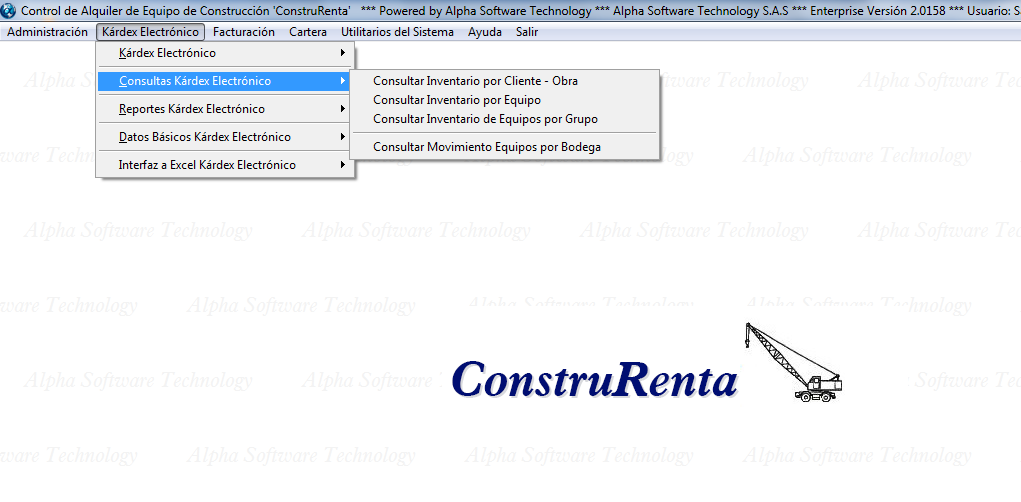Close the Kárdex Electrónico menu bar item

[150, 32]
